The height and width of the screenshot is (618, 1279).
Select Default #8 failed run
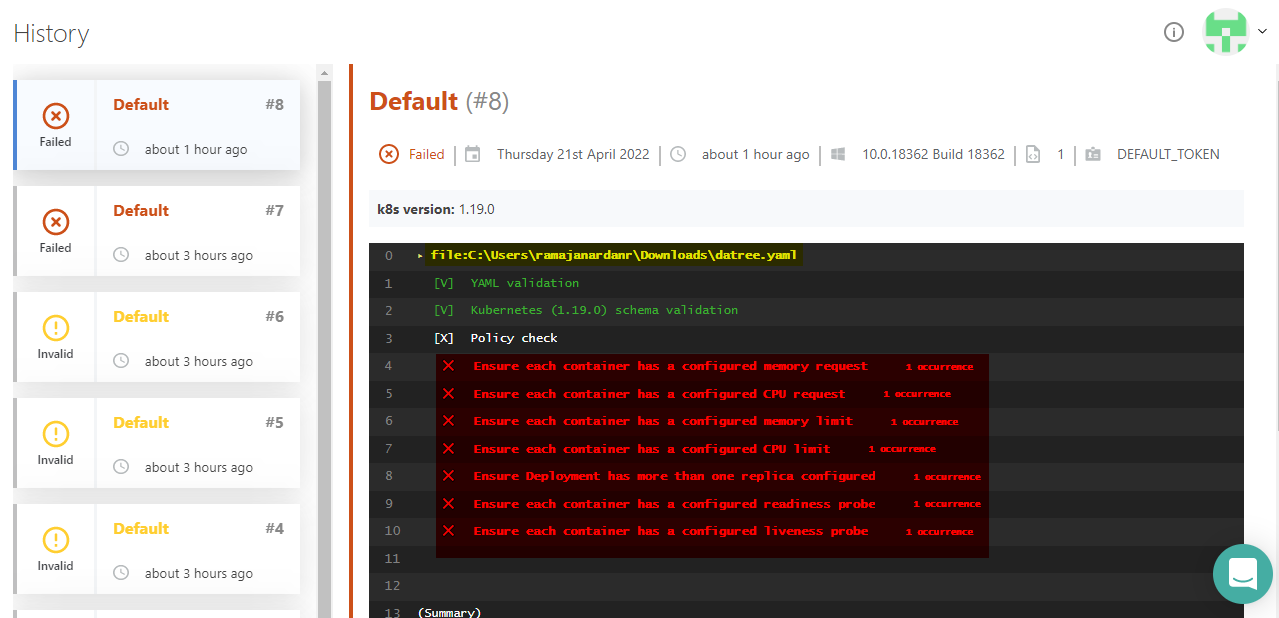(157, 125)
